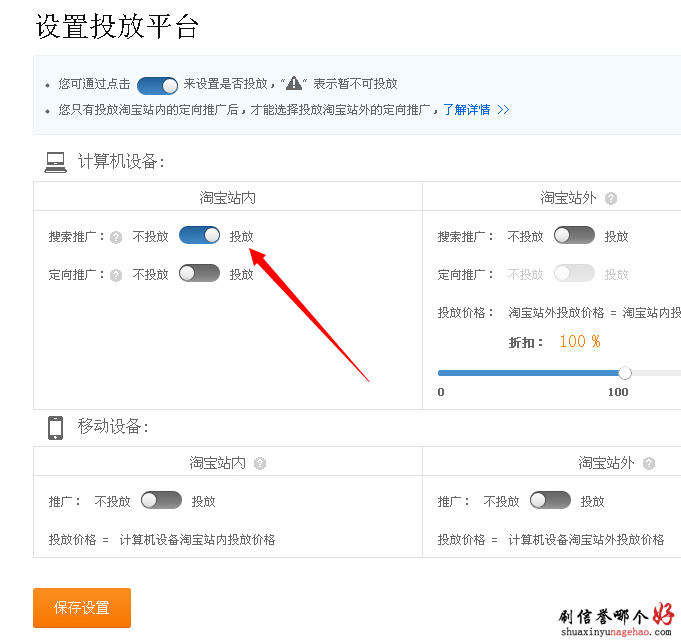Click the orange 100 % discount value
This screenshot has width=681, height=642.
579,342
